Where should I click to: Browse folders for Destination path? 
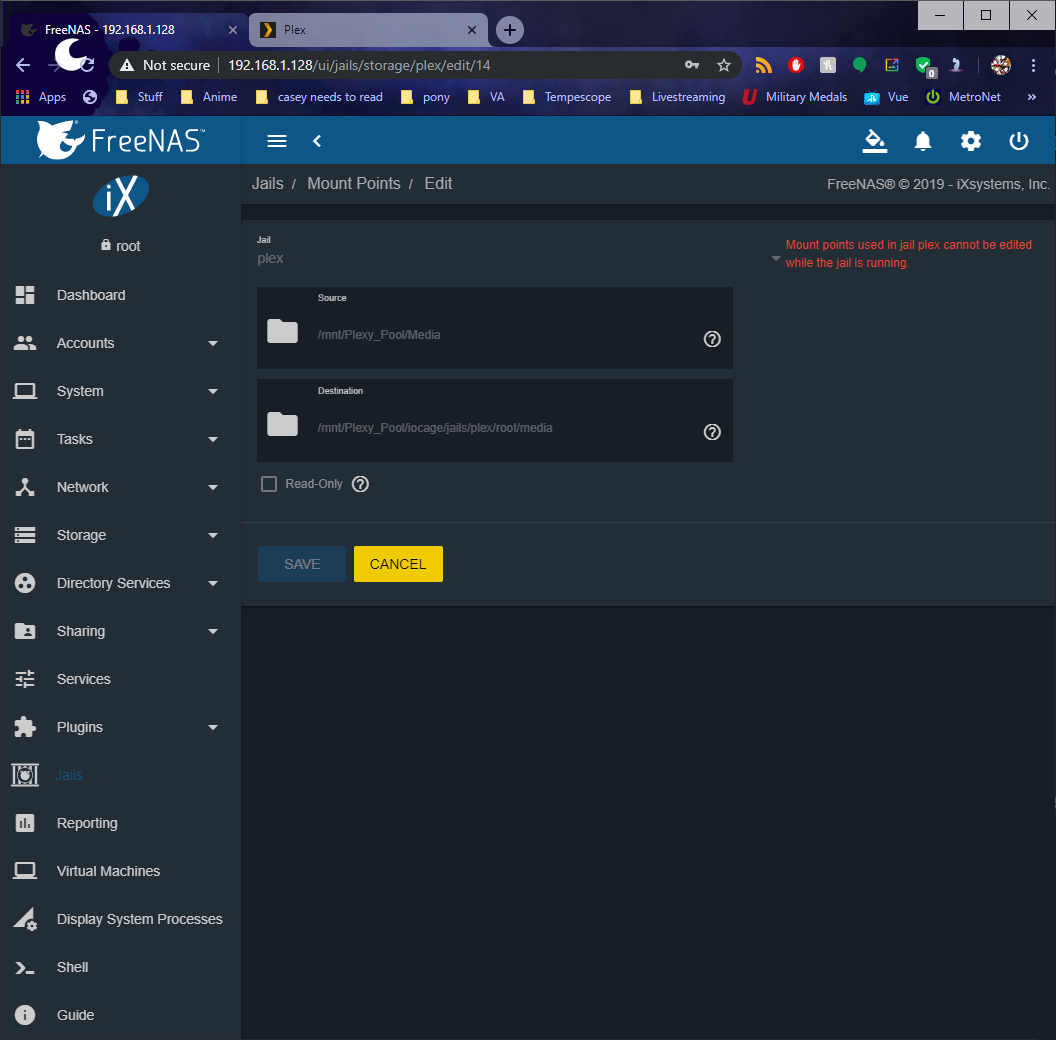[282, 424]
